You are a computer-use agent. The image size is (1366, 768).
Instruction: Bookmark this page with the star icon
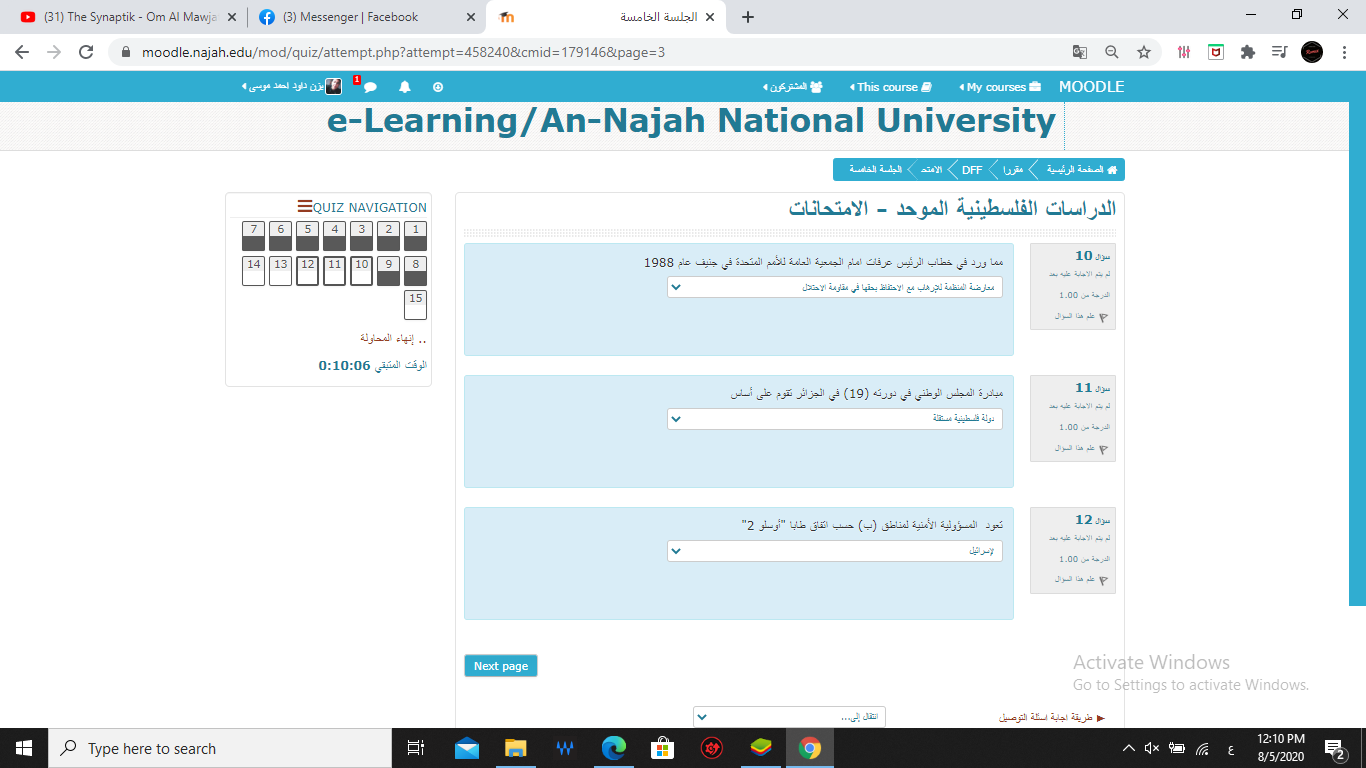[1144, 52]
